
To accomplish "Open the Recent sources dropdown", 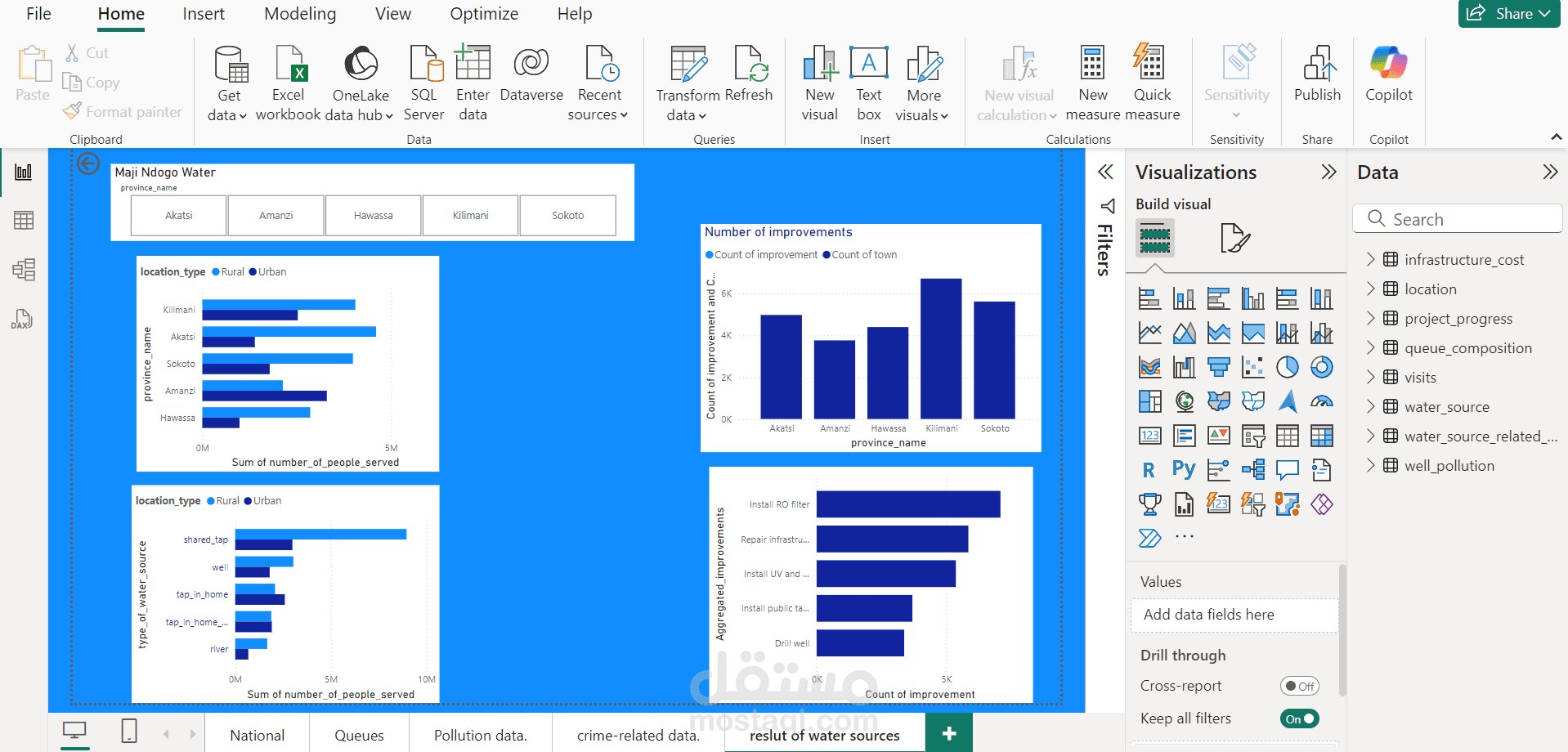I will click(x=598, y=83).
